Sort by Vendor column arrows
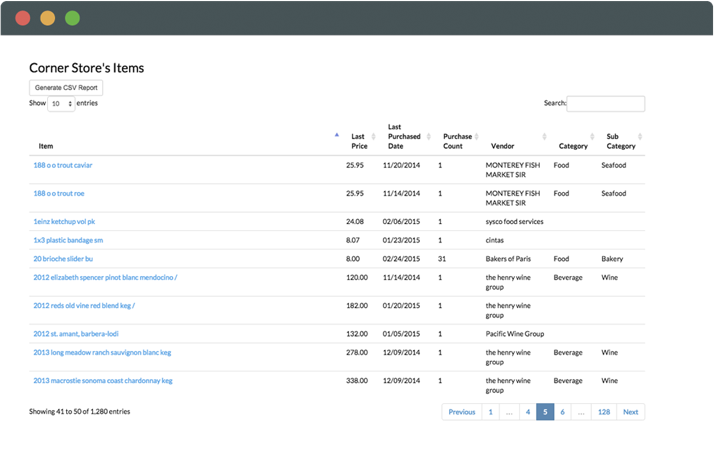 tap(545, 136)
